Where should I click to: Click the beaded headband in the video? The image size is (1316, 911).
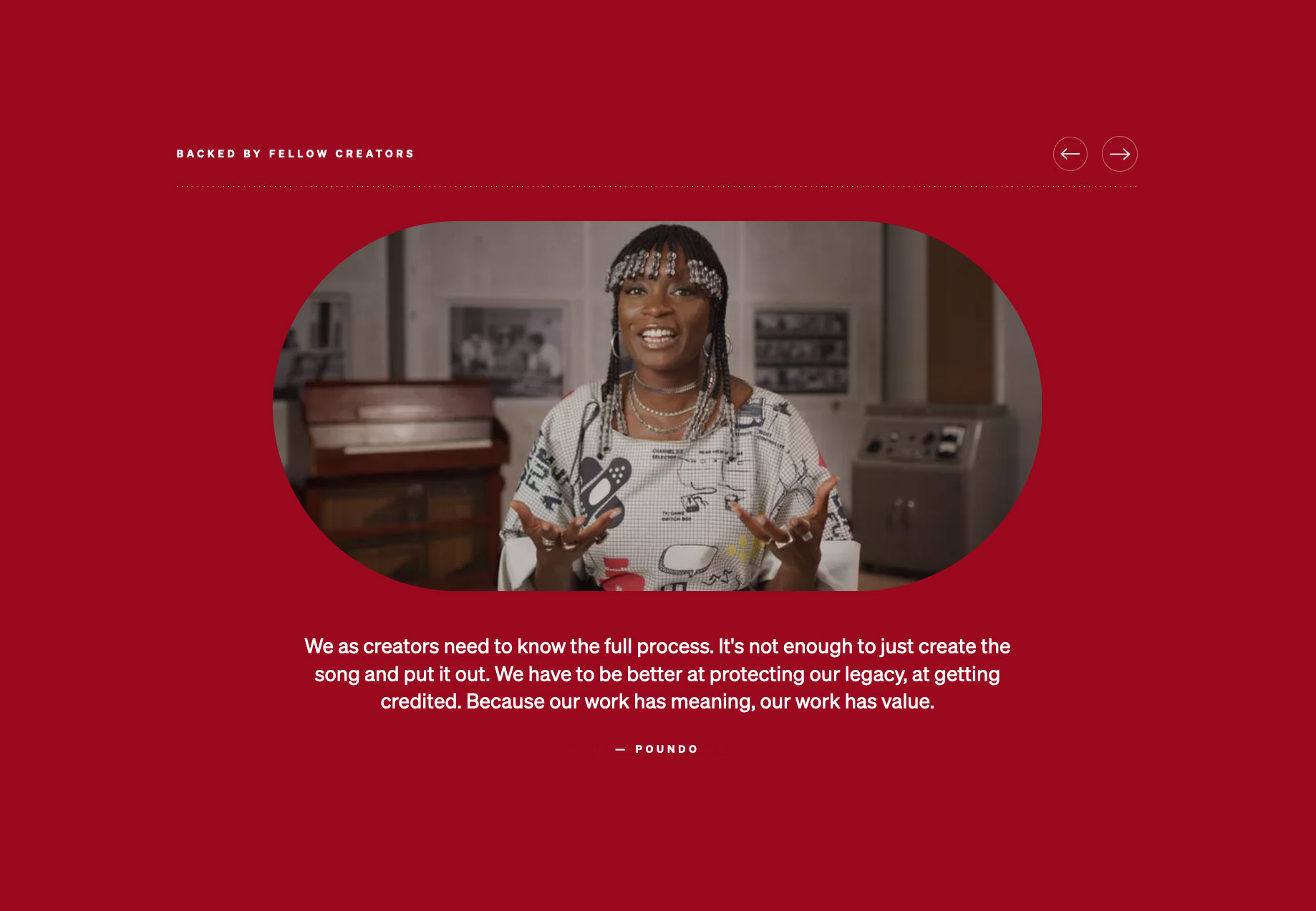coord(662,271)
